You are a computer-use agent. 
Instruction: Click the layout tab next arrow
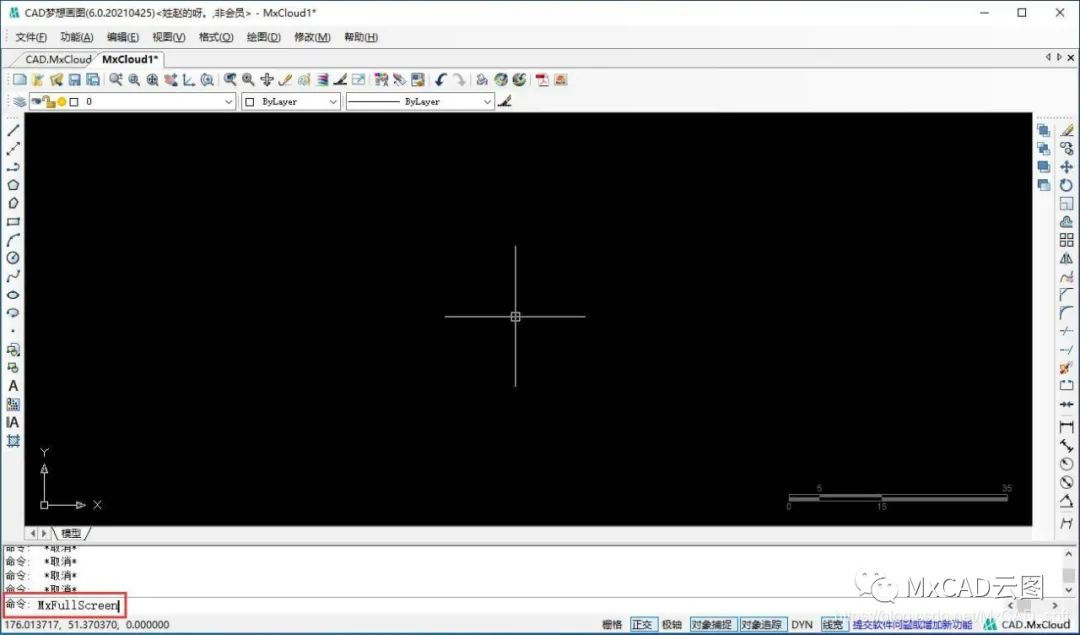pyautogui.click(x=44, y=533)
